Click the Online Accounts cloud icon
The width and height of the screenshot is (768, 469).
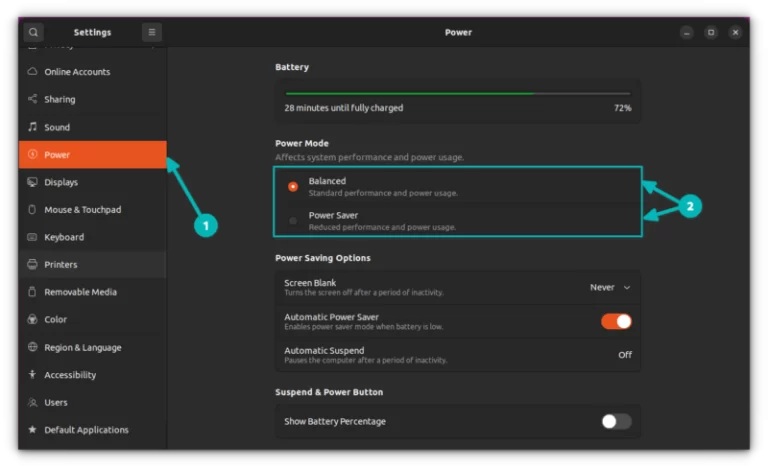[32, 71]
